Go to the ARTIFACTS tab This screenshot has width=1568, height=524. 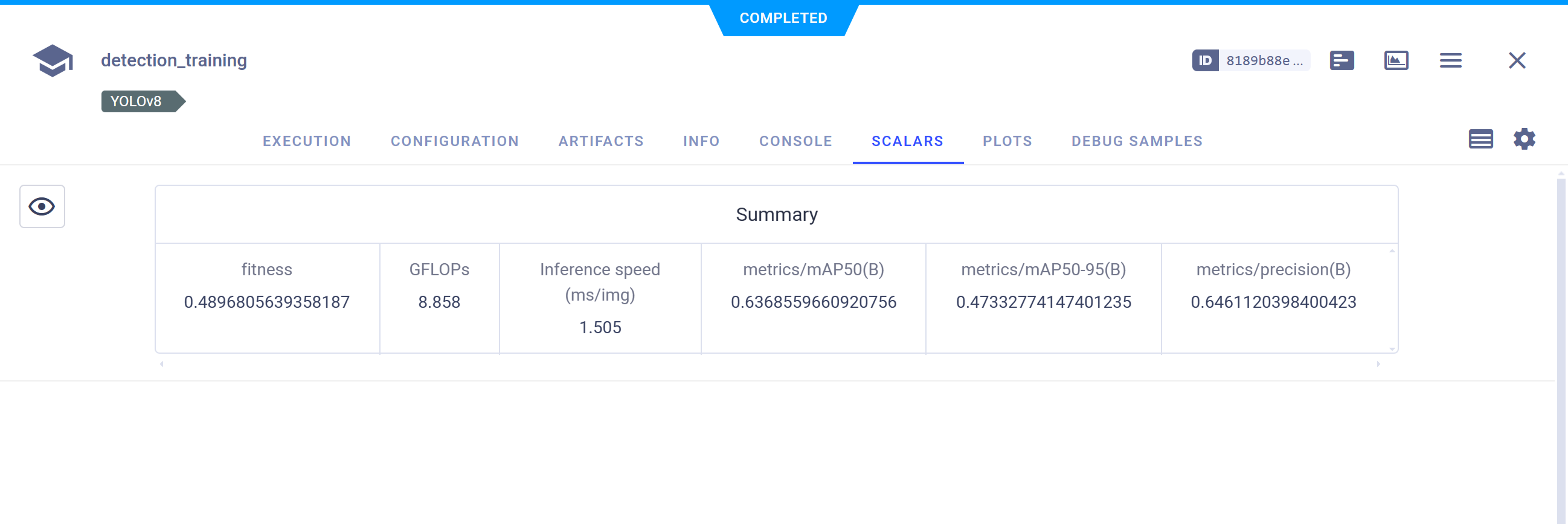pyautogui.click(x=601, y=141)
